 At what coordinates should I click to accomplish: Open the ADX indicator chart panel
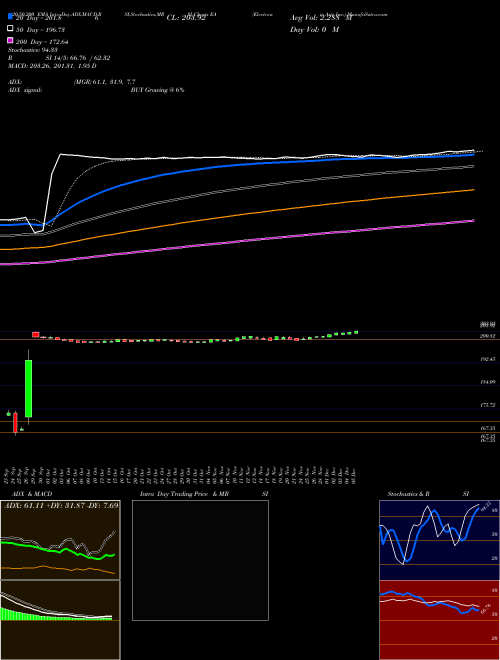click(60, 540)
